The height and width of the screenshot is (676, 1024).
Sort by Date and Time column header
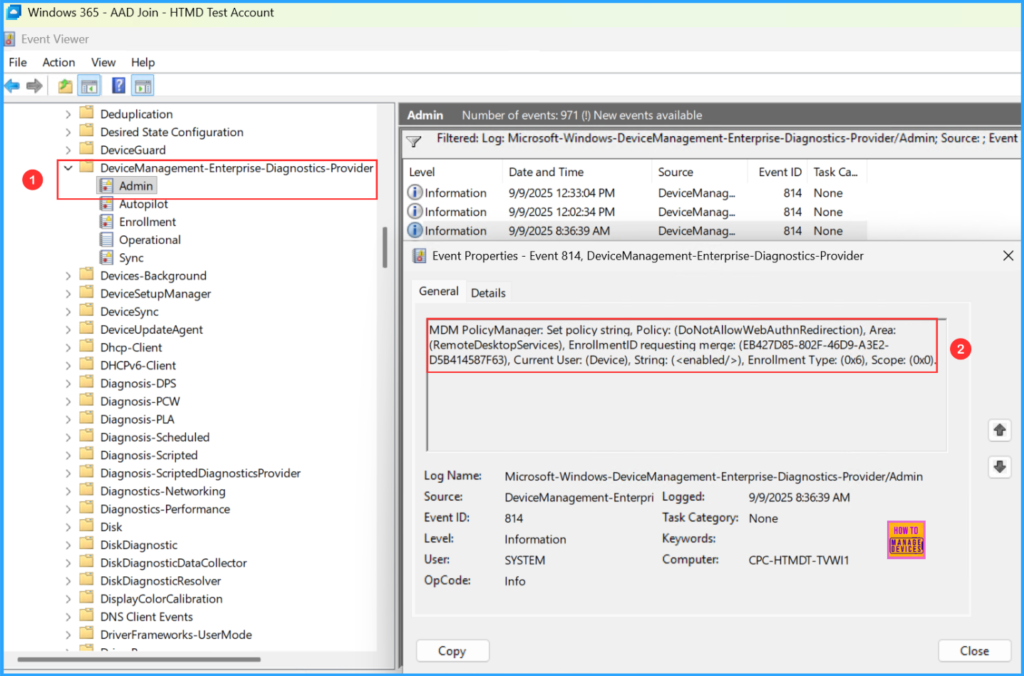pyautogui.click(x=577, y=172)
